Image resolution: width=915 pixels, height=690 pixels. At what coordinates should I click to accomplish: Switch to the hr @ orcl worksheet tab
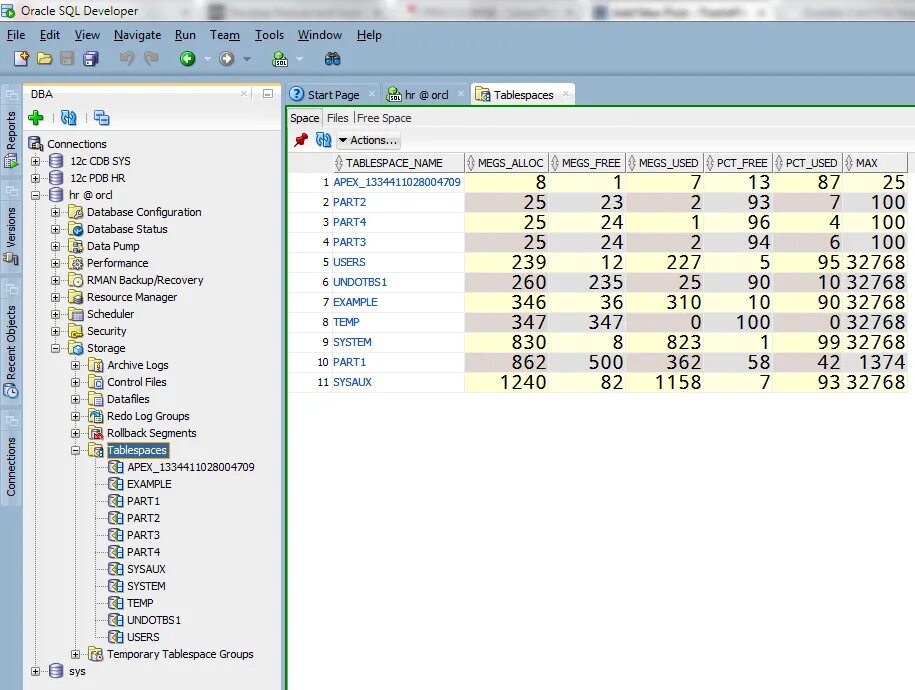pyautogui.click(x=427, y=95)
